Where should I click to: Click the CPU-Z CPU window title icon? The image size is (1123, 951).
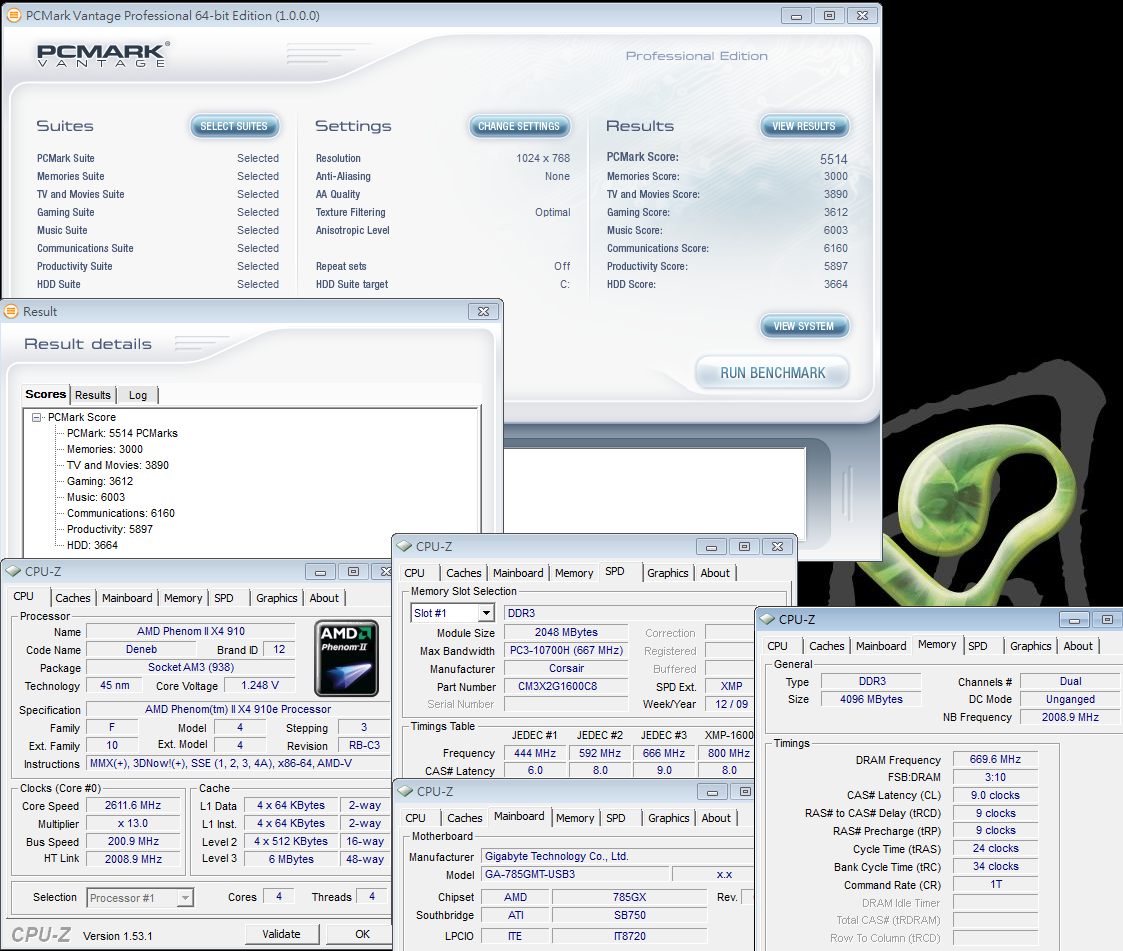pos(14,571)
